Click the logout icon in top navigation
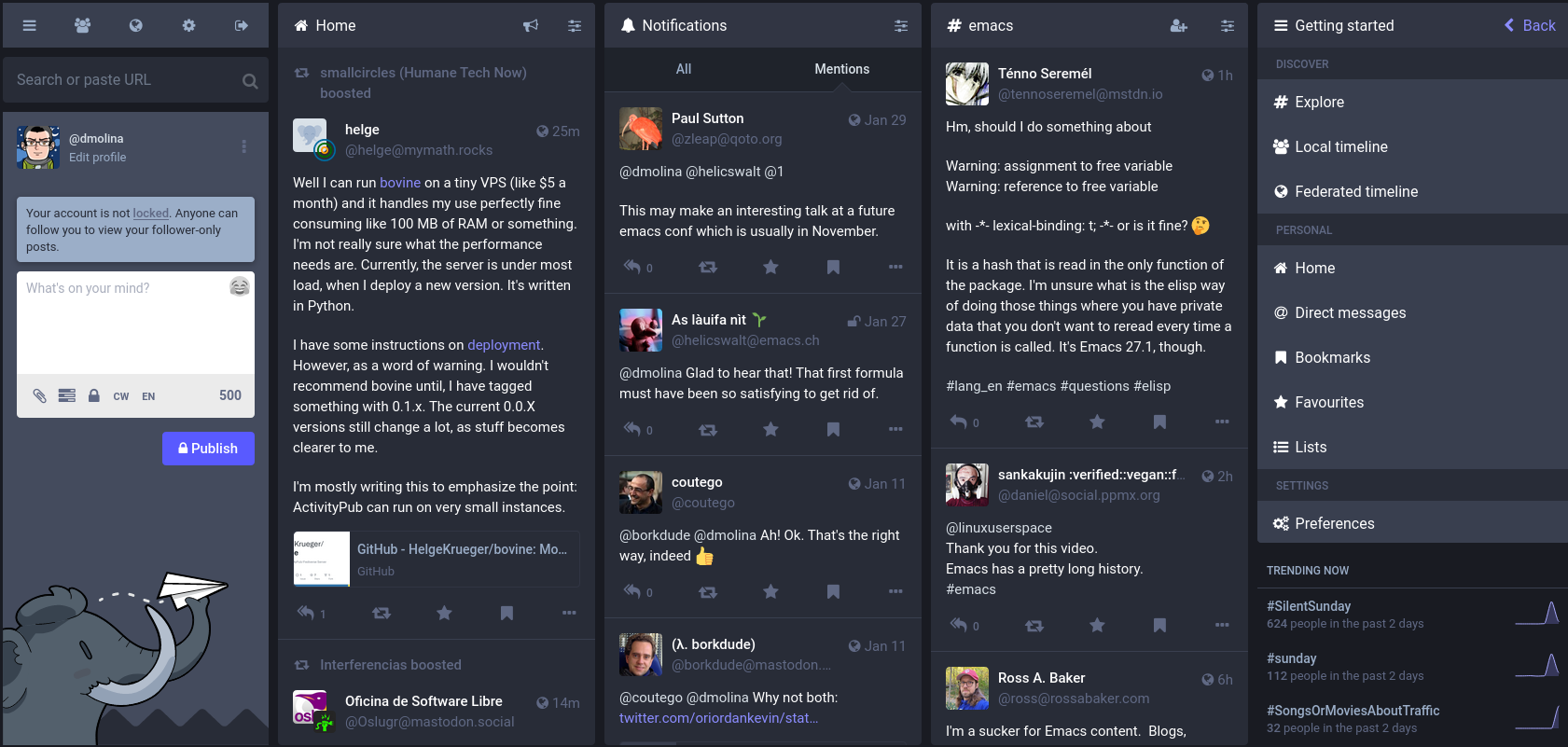Image resolution: width=1568 pixels, height=747 pixels. (242, 25)
